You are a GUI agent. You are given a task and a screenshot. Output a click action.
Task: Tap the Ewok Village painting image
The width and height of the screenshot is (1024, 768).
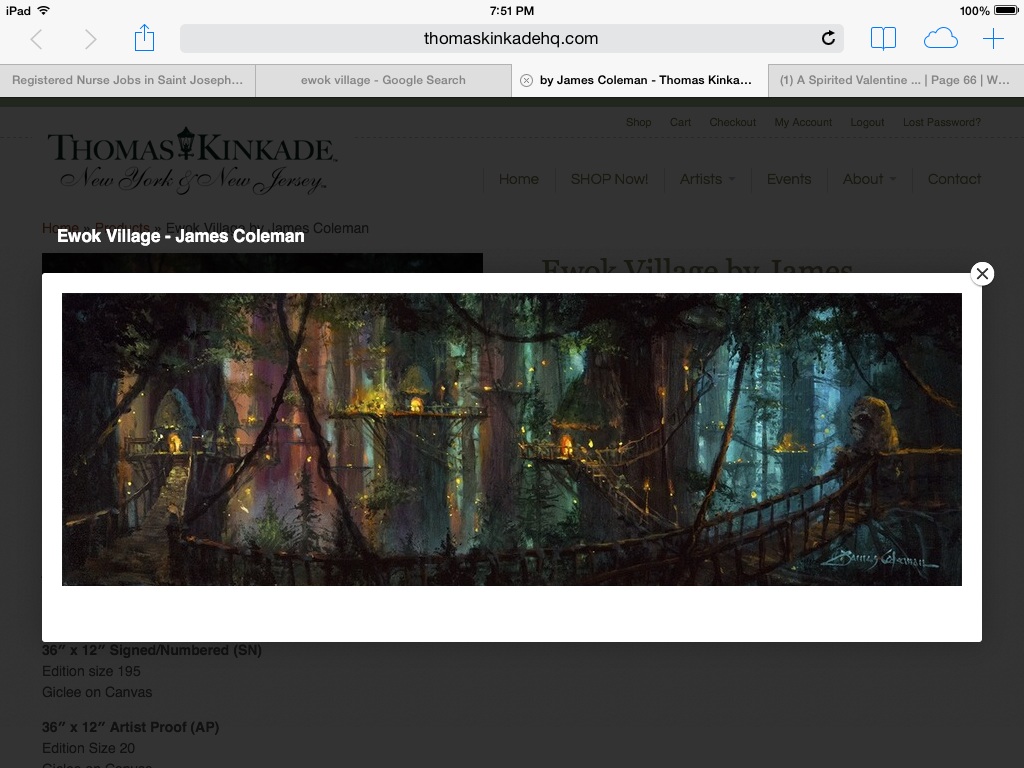[x=511, y=439]
